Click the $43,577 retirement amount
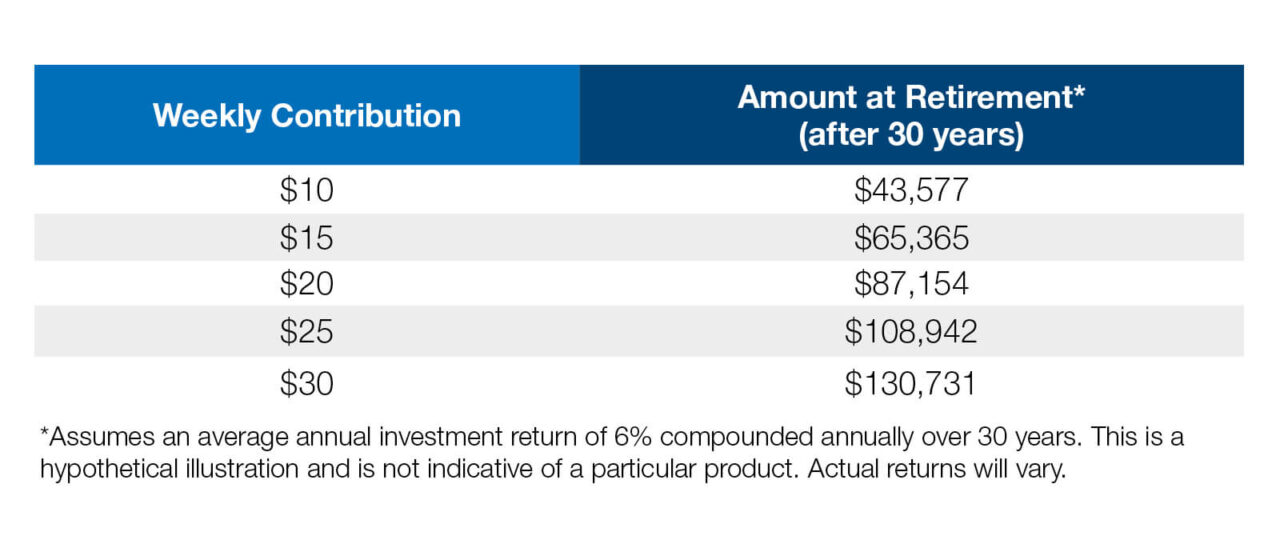1280x560 pixels. [x=911, y=189]
